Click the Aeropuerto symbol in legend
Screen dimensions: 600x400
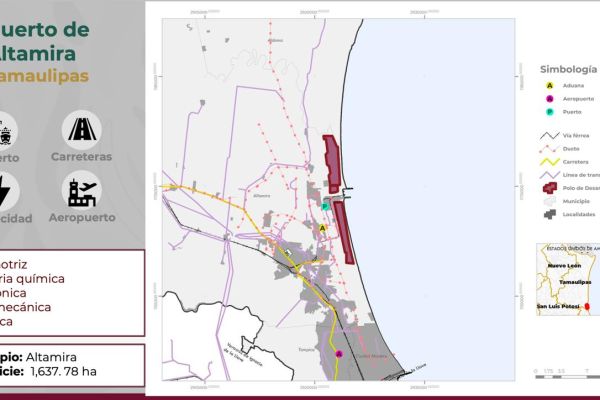click(x=550, y=99)
